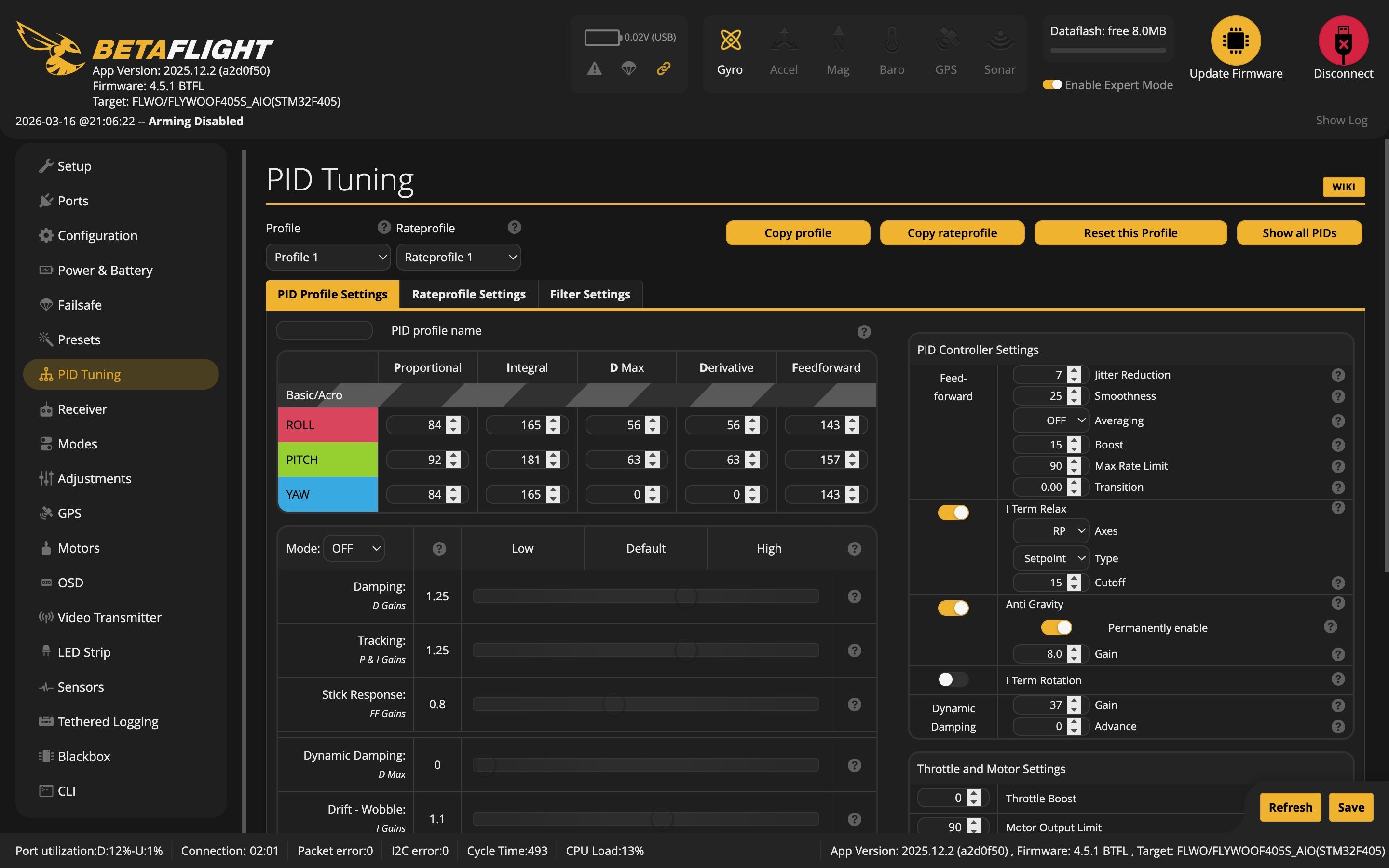
Task: Open the Rateprofile 1 dropdown
Action: 458,257
